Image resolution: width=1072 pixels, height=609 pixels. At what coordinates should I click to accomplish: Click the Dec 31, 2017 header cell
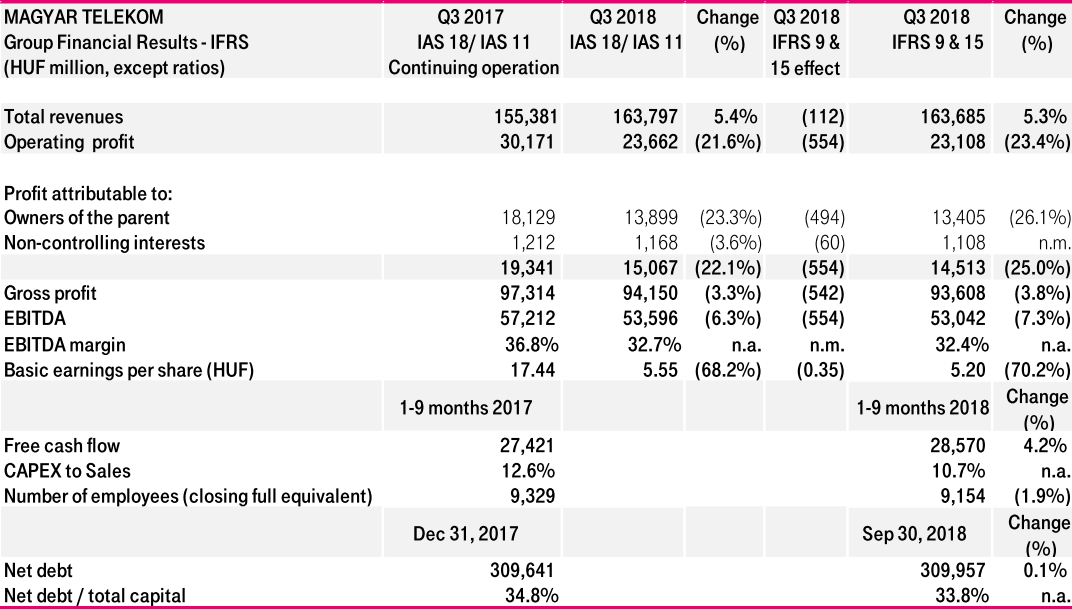[x=466, y=533]
